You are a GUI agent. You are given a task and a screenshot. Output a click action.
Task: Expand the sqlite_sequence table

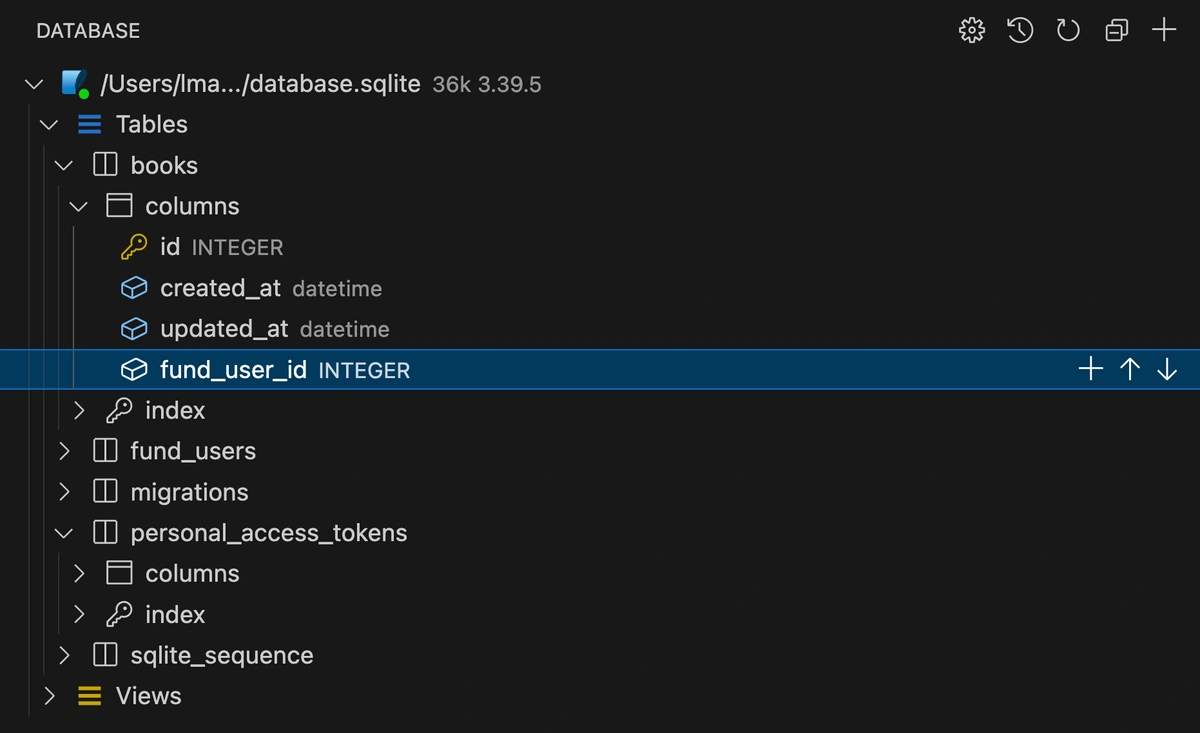coord(64,655)
